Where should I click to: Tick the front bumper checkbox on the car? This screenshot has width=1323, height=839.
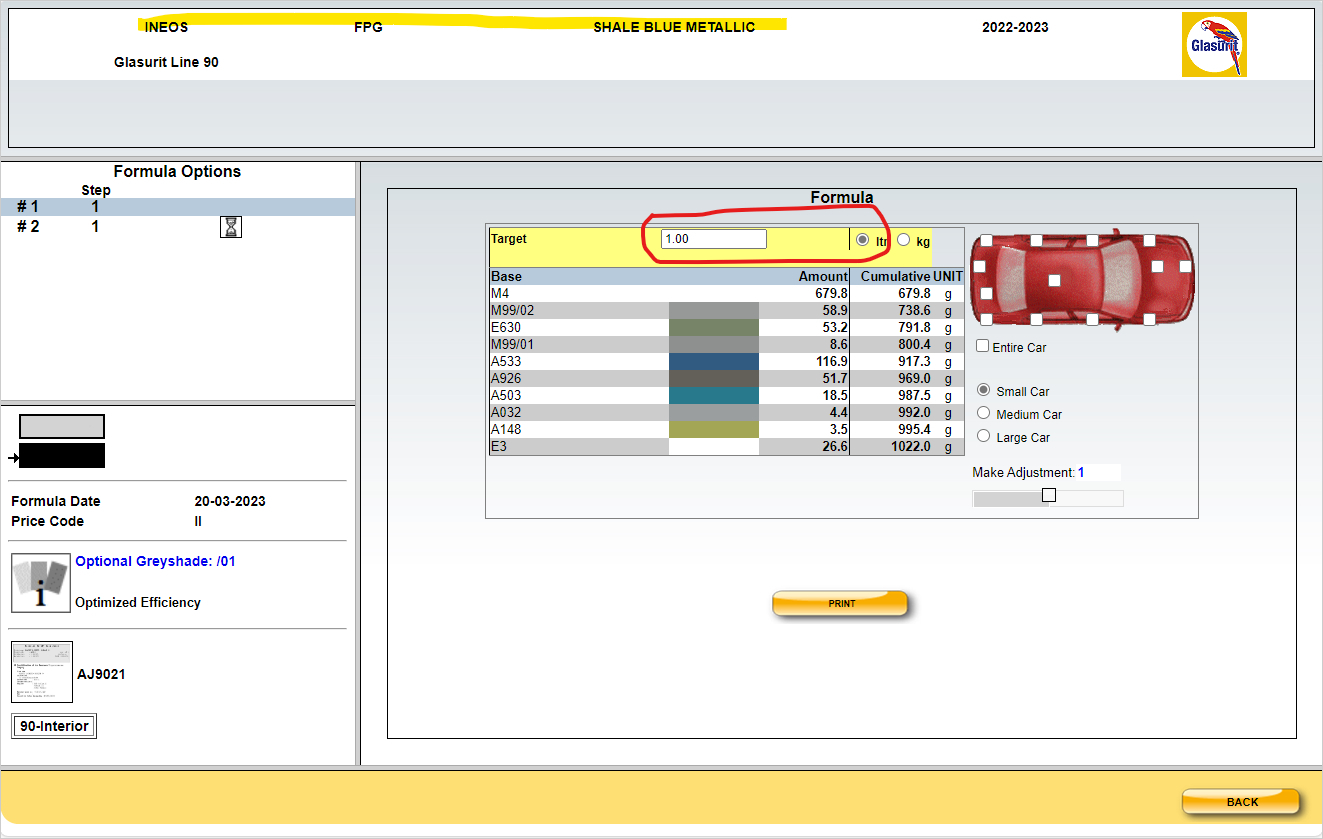pyautogui.click(x=1185, y=267)
